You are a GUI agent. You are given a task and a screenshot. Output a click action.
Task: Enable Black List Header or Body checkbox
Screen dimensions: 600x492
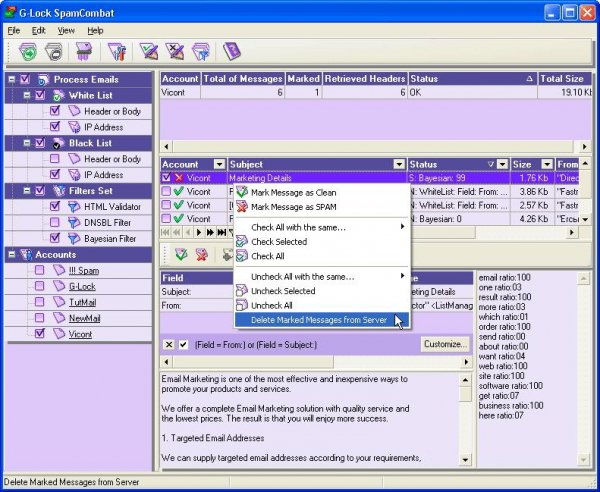coord(55,158)
